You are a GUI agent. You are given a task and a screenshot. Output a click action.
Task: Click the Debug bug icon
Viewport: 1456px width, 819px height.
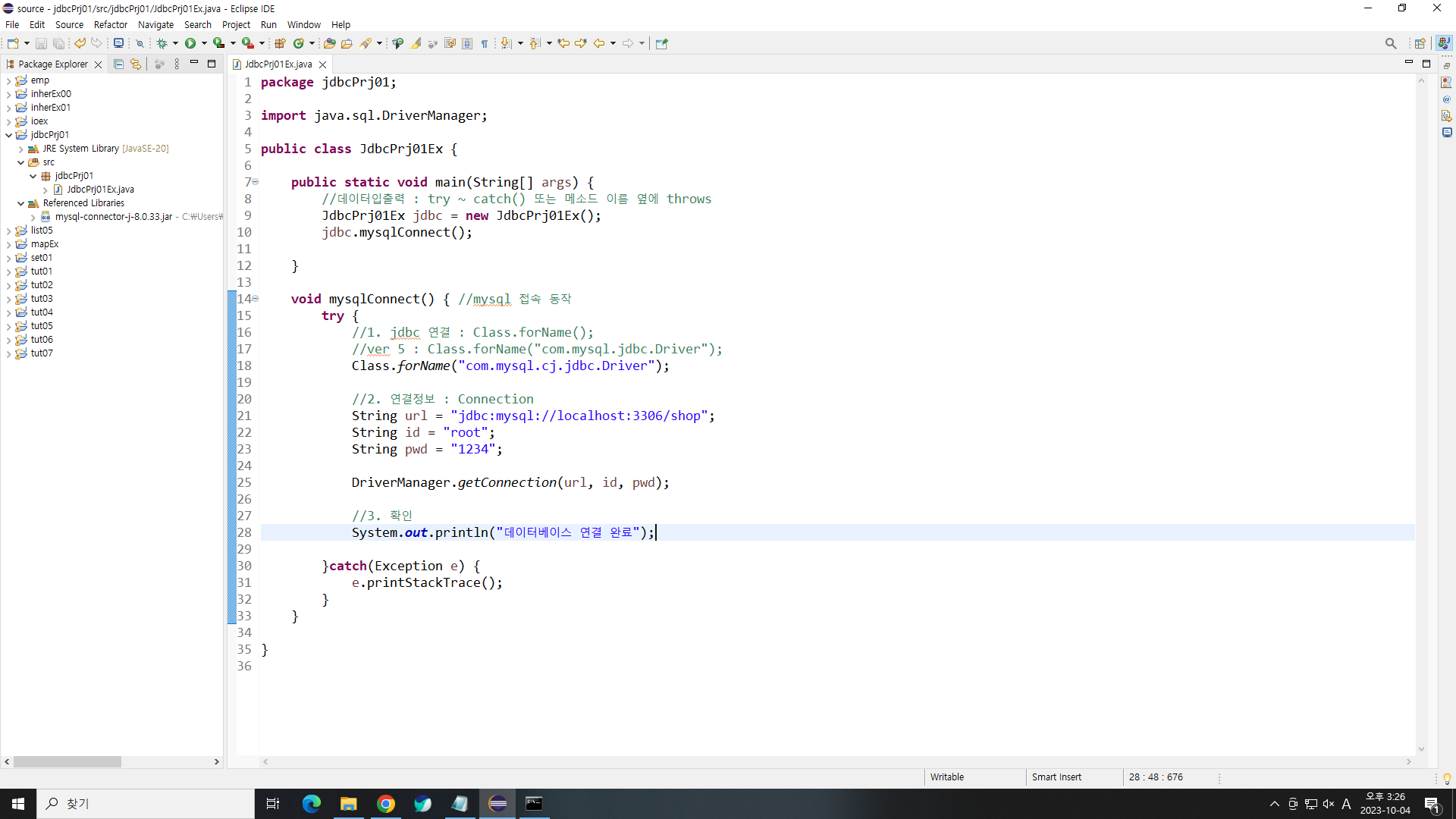pos(162,43)
